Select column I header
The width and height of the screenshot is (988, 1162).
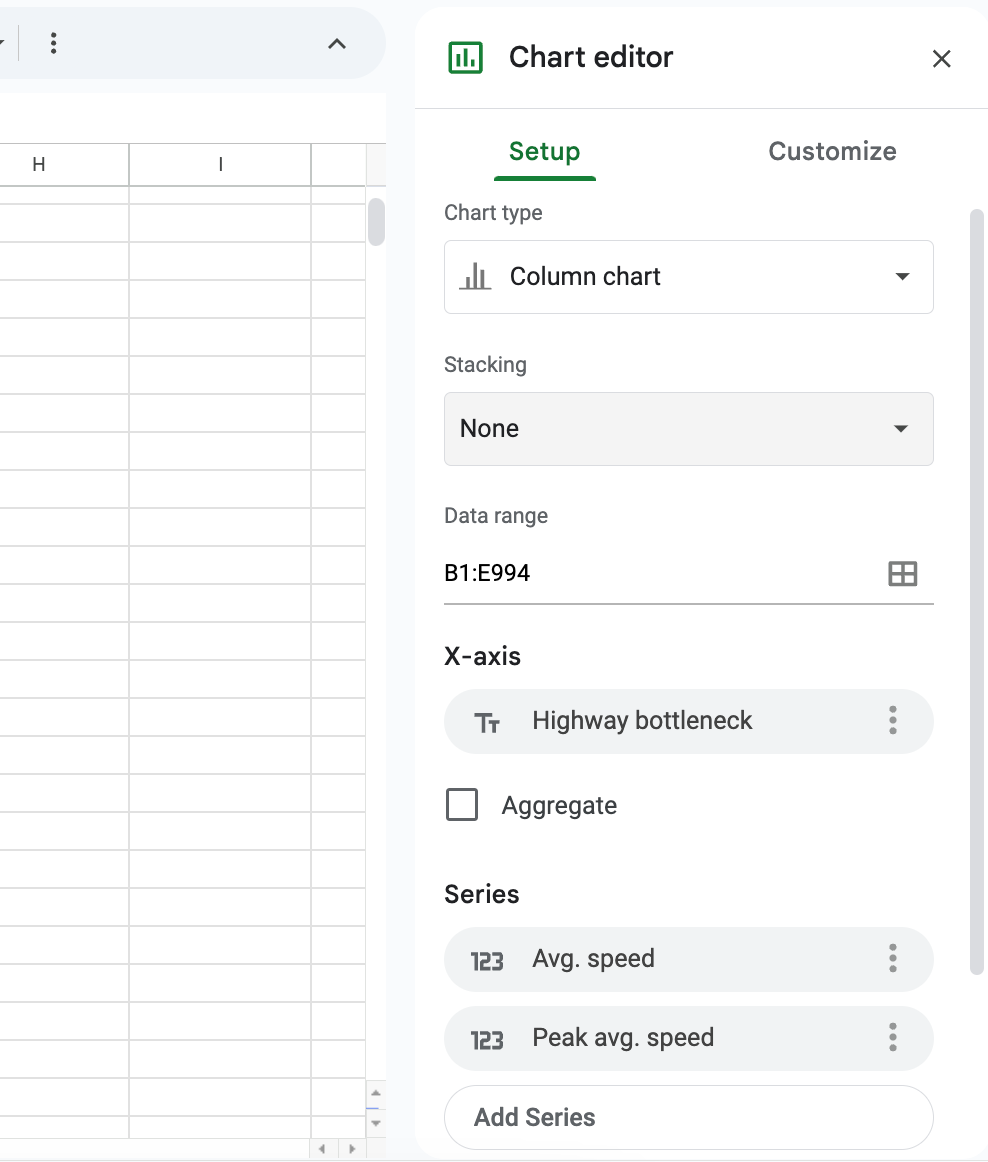pos(220,165)
